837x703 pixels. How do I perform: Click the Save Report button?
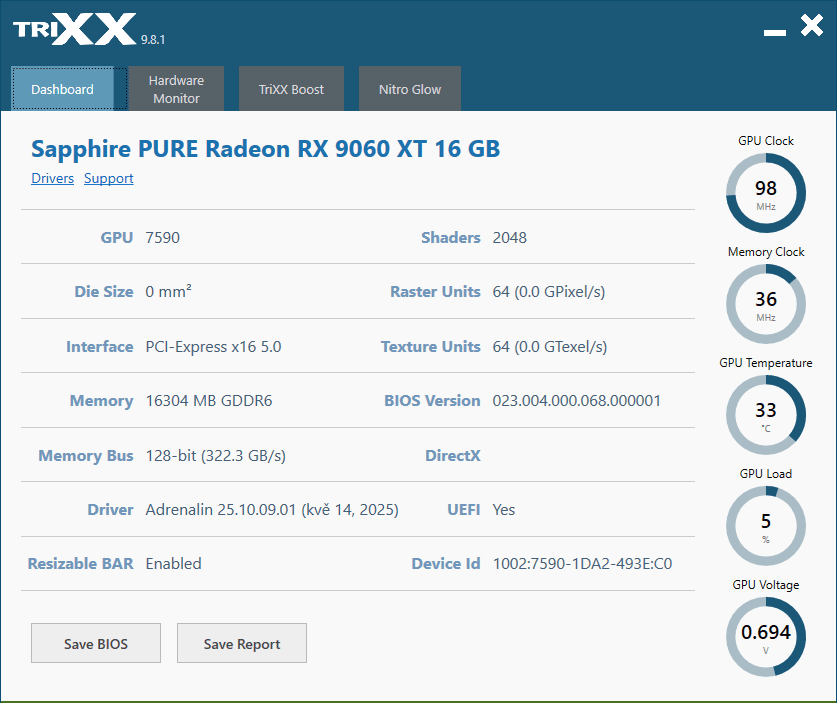pos(242,643)
